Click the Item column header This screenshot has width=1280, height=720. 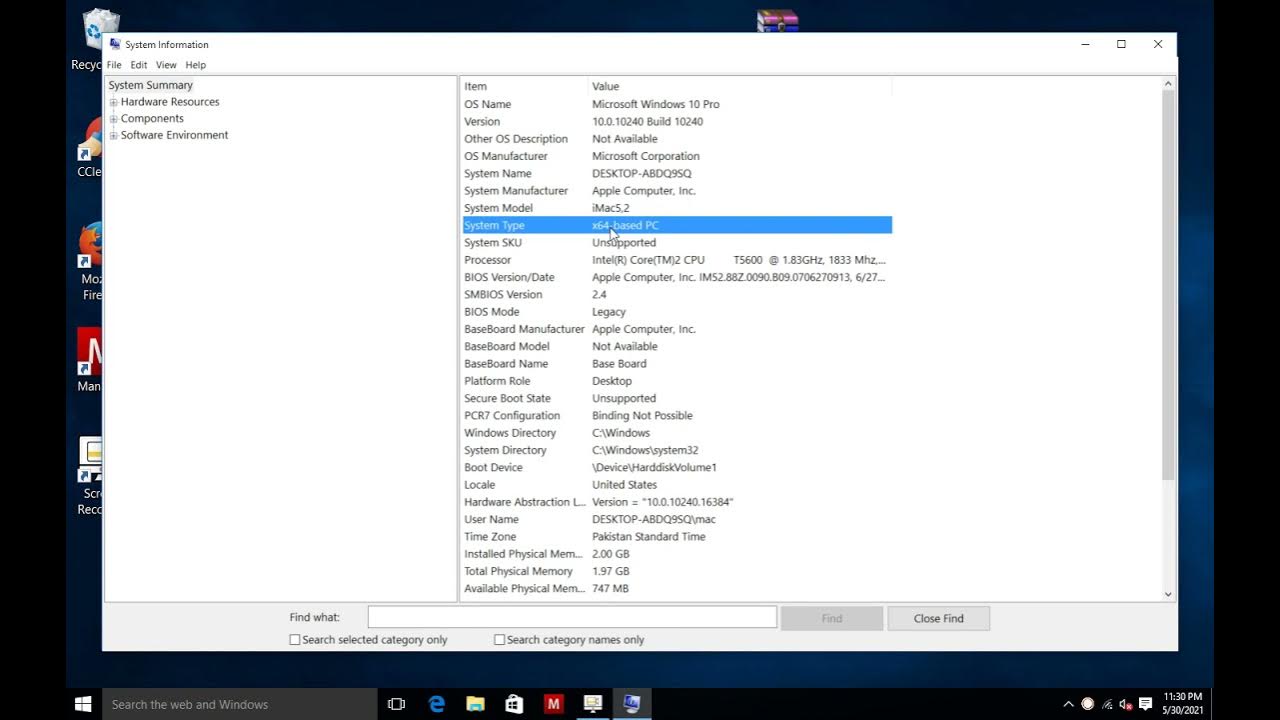[525, 86]
